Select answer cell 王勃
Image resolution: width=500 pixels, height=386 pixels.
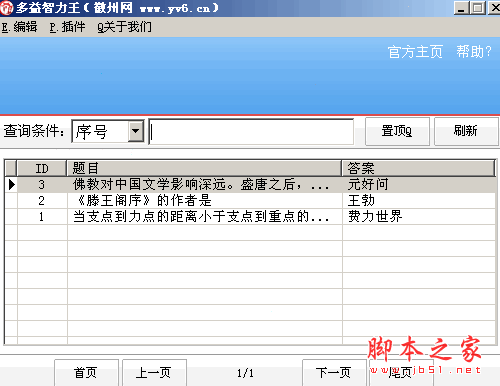[x=419, y=201]
